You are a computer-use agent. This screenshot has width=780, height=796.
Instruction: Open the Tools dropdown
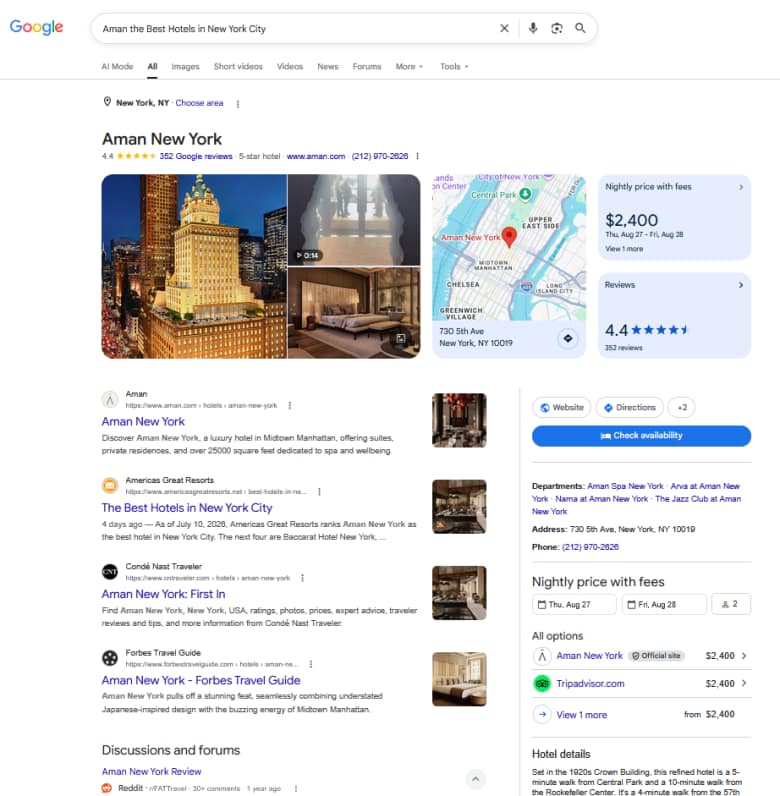(x=454, y=67)
